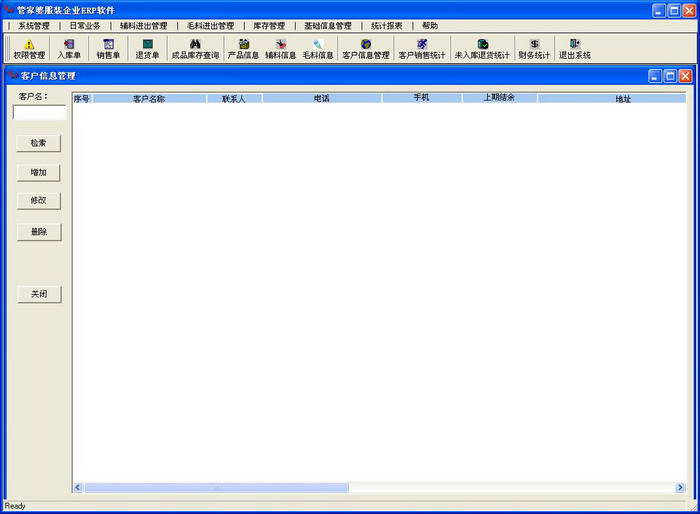The width and height of the screenshot is (700, 514).
Task: Open the 基础信息管理 menu
Action: click(x=328, y=26)
